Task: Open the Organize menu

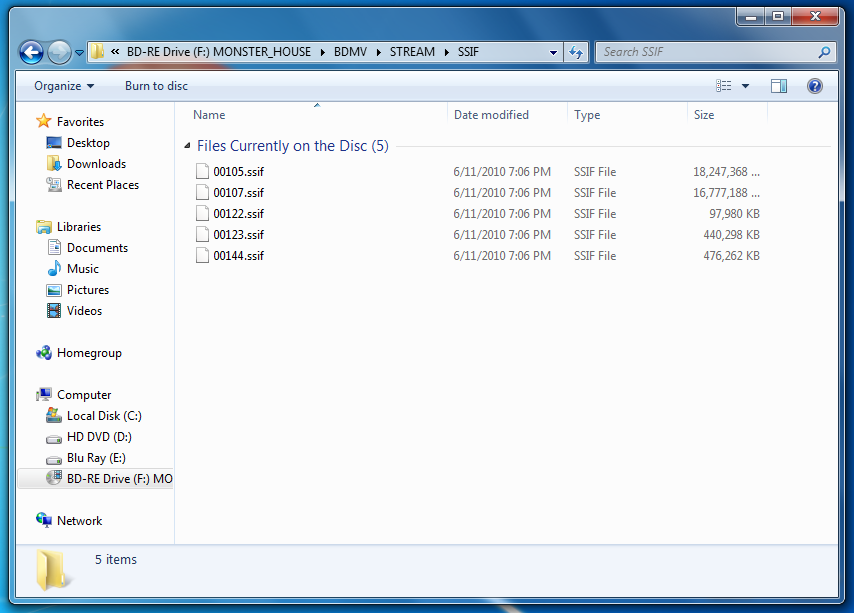Action: 64,86
